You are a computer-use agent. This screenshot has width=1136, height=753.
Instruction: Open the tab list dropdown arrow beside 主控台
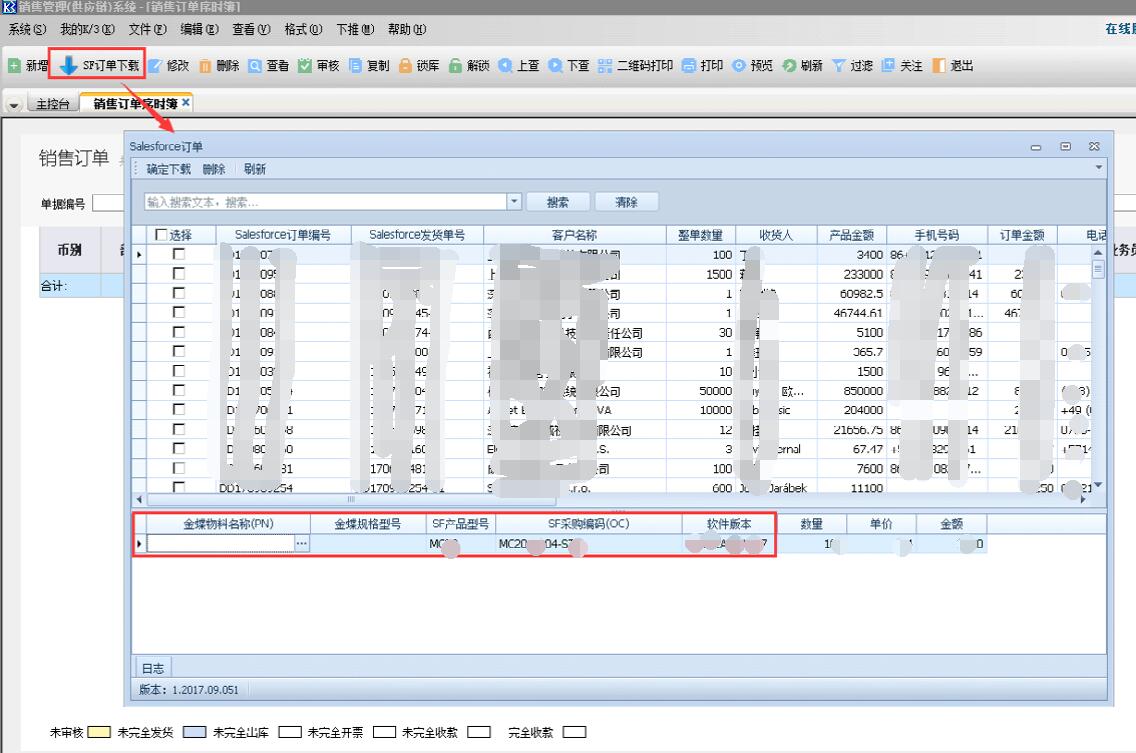pyautogui.click(x=14, y=105)
